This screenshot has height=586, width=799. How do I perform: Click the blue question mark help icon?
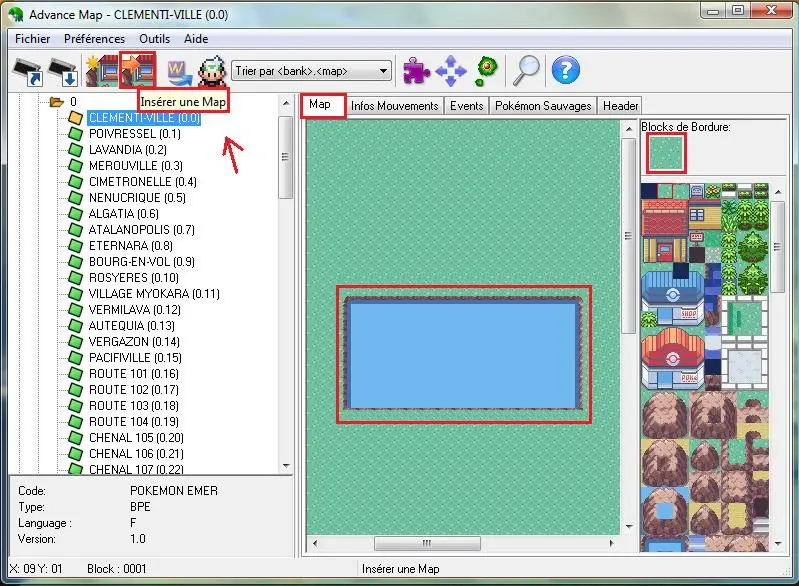tap(566, 70)
